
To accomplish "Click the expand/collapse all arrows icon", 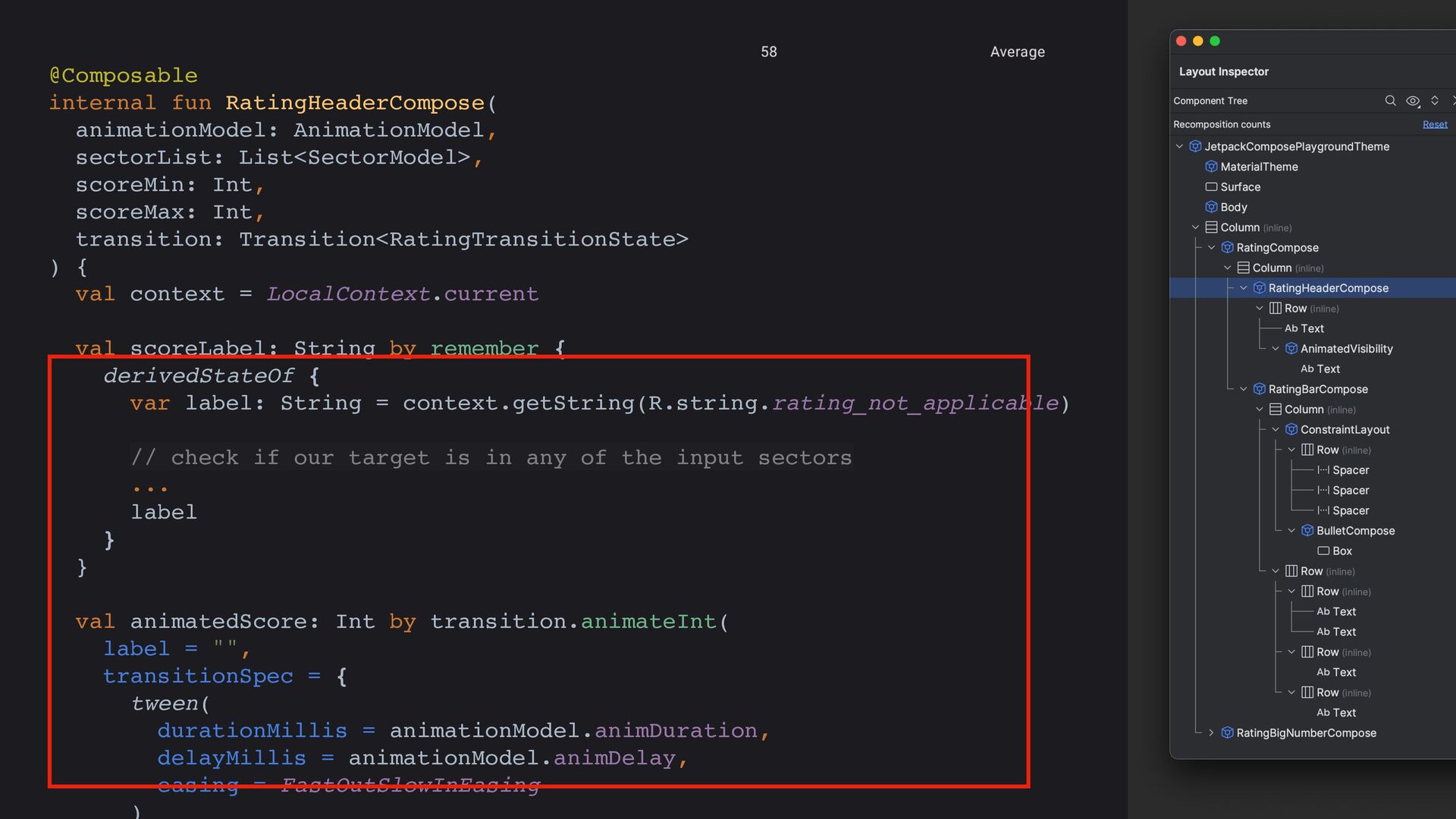I will tap(1435, 101).
